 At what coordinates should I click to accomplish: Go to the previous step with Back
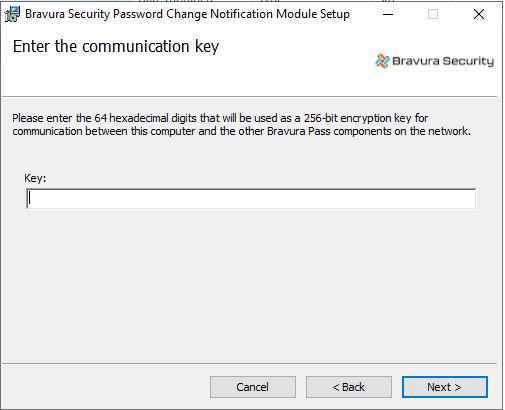pos(349,387)
